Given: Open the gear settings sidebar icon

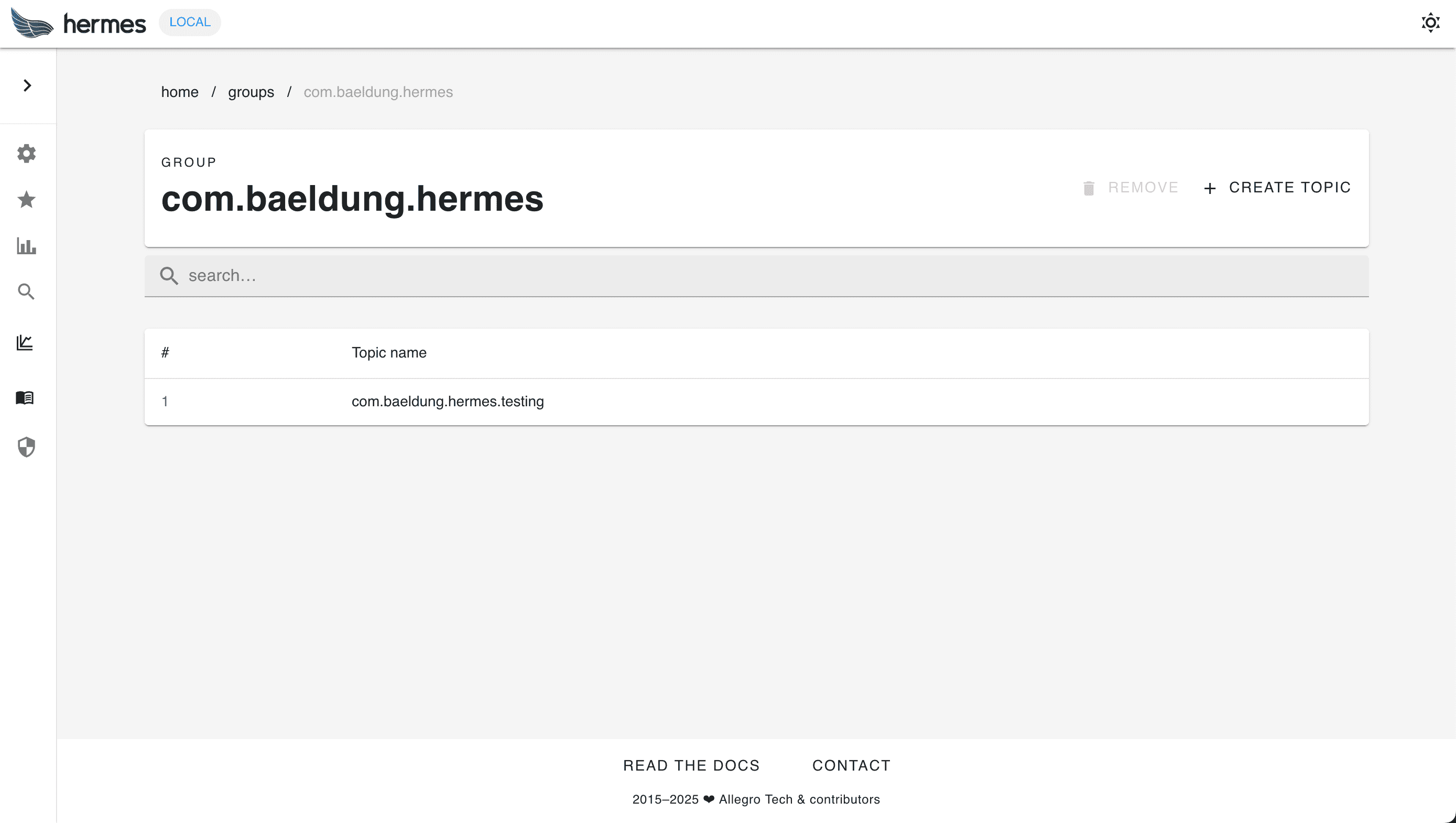Looking at the screenshot, I should click(26, 154).
